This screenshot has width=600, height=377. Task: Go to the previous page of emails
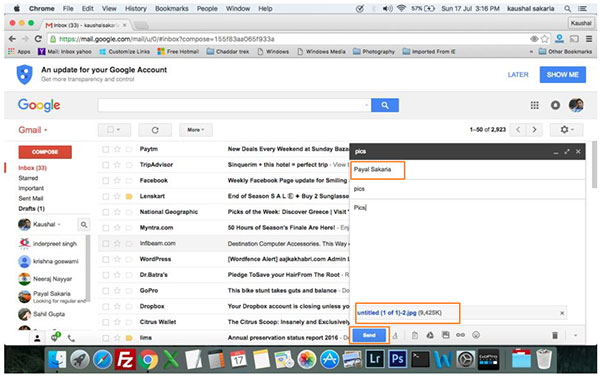click(x=518, y=130)
